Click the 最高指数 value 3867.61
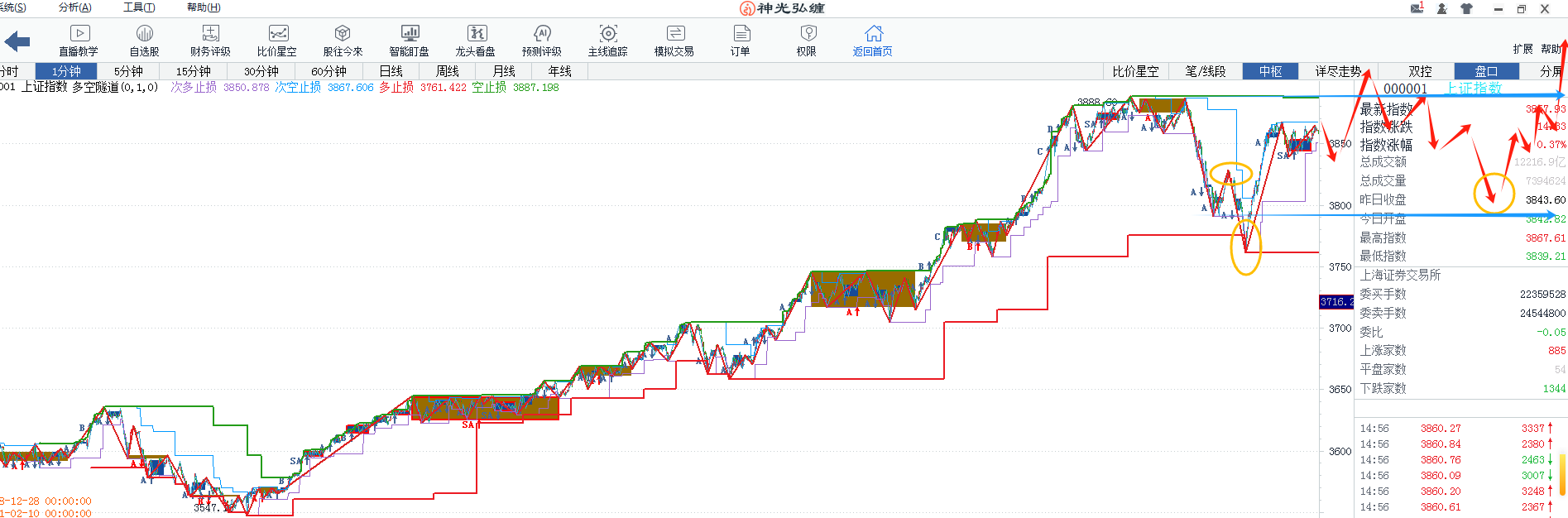Viewport: 1568px width, 518px height. (x=1546, y=237)
